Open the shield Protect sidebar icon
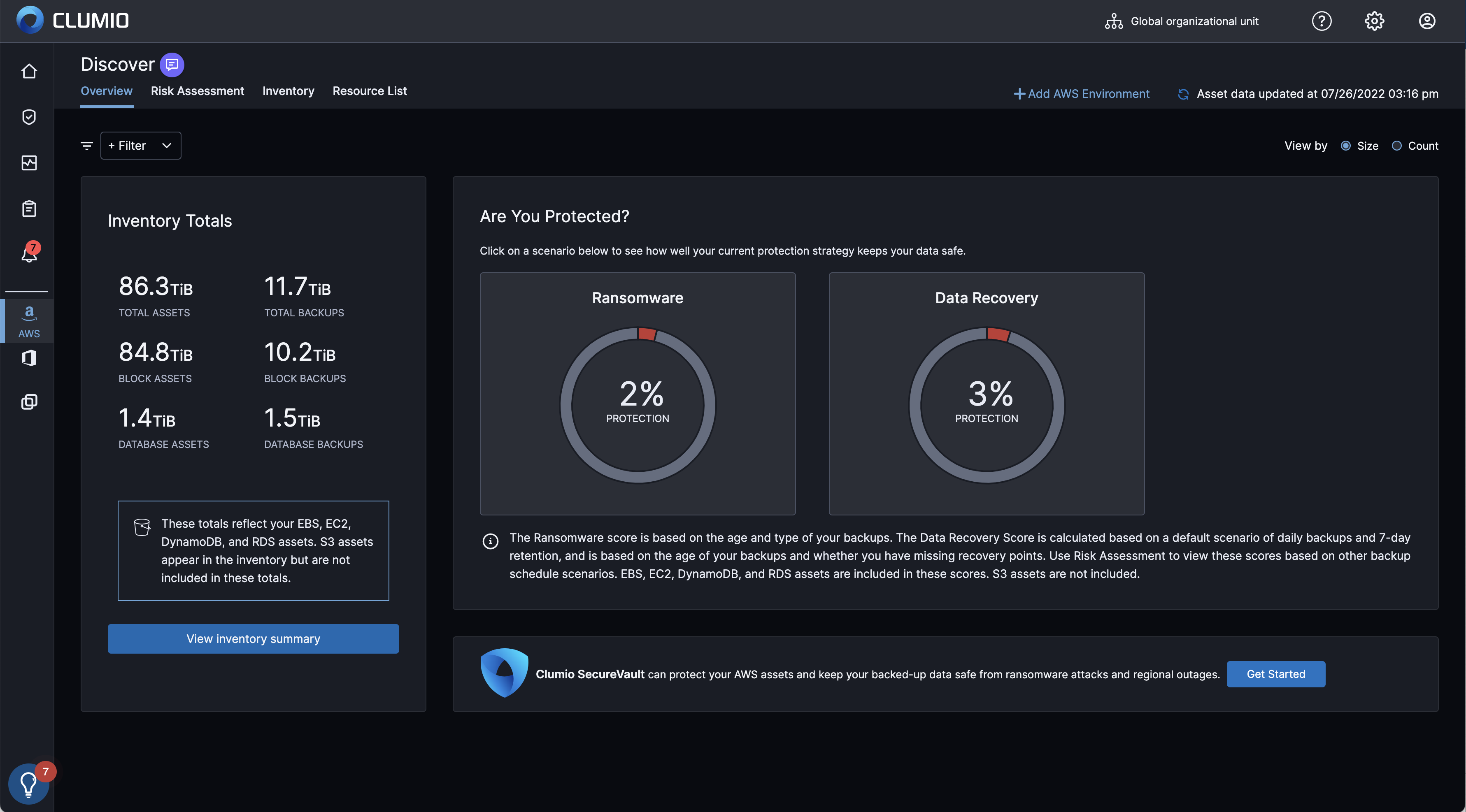The height and width of the screenshot is (812, 1466). (x=29, y=117)
